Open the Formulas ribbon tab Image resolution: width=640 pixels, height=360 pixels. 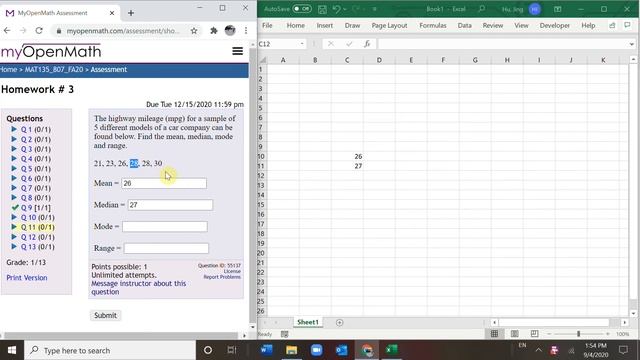pos(433,25)
